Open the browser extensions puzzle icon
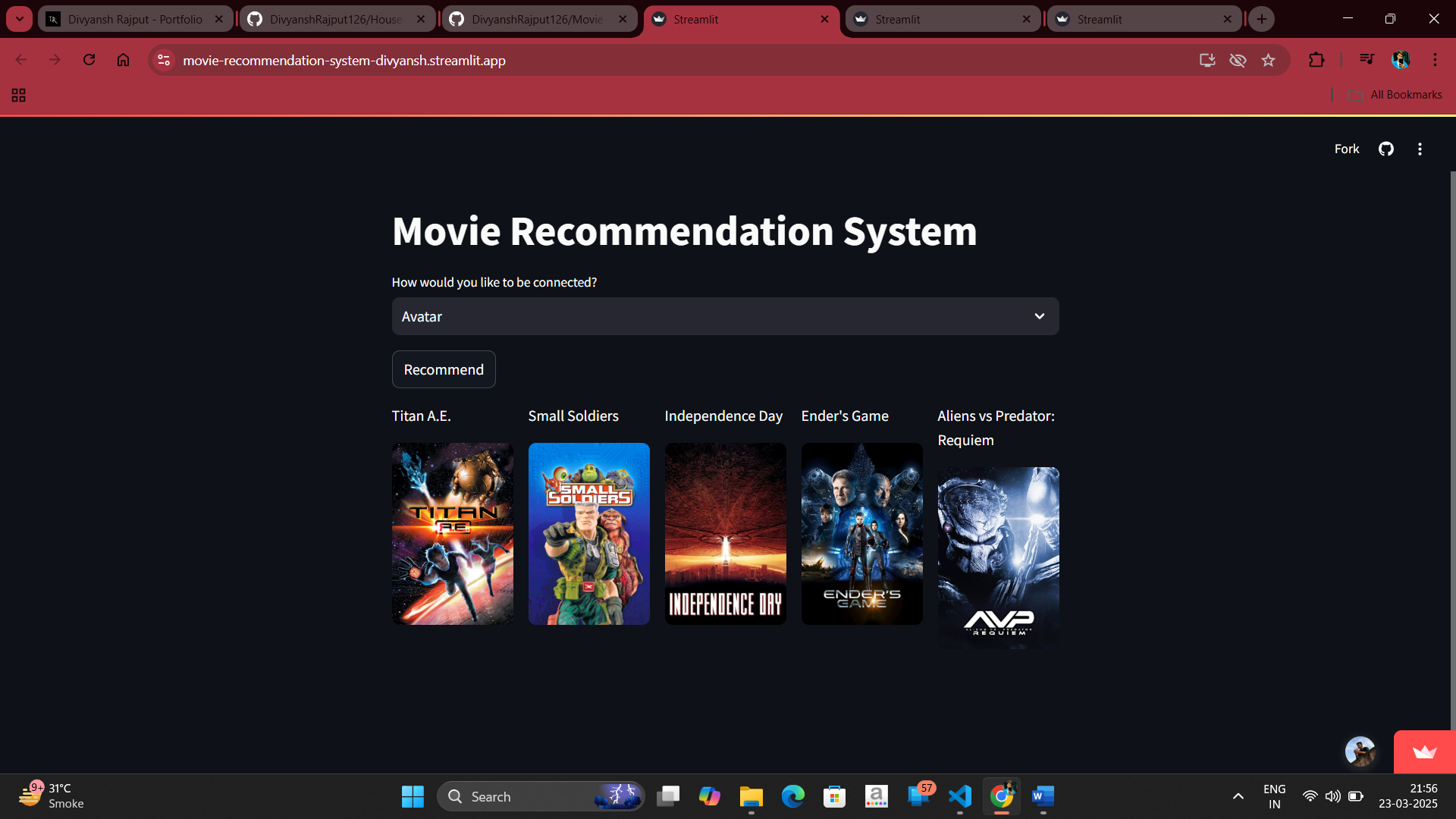The image size is (1456, 819). pos(1316,60)
